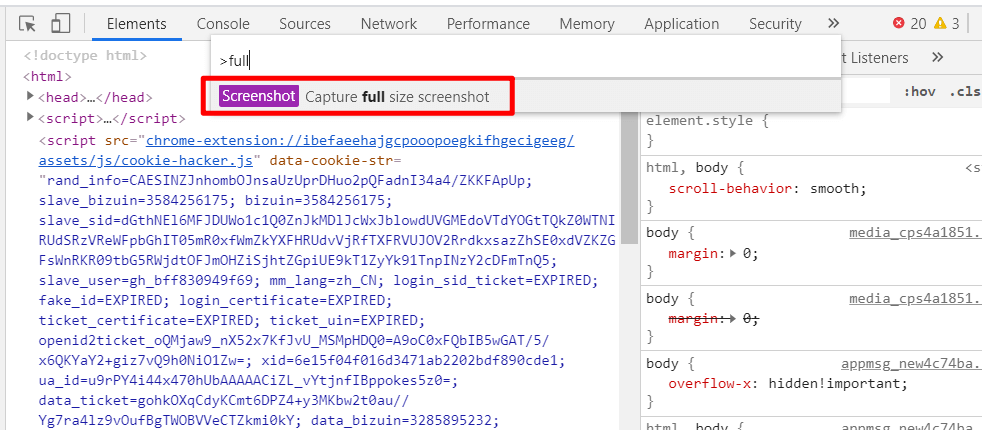982x430 pixels.
Task: Open the Elements tab
Action: coord(137,24)
